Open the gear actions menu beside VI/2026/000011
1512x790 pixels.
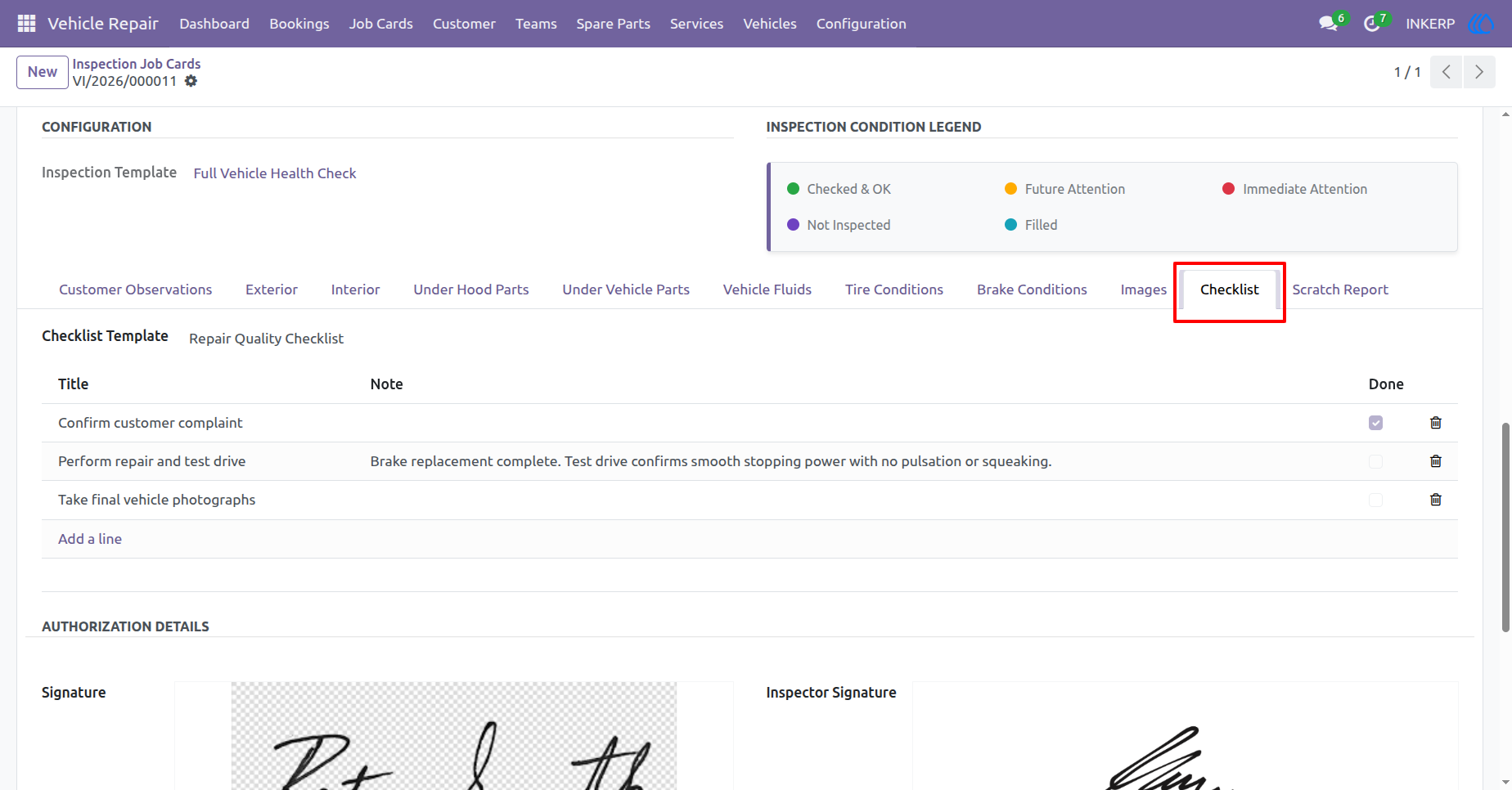(x=191, y=81)
